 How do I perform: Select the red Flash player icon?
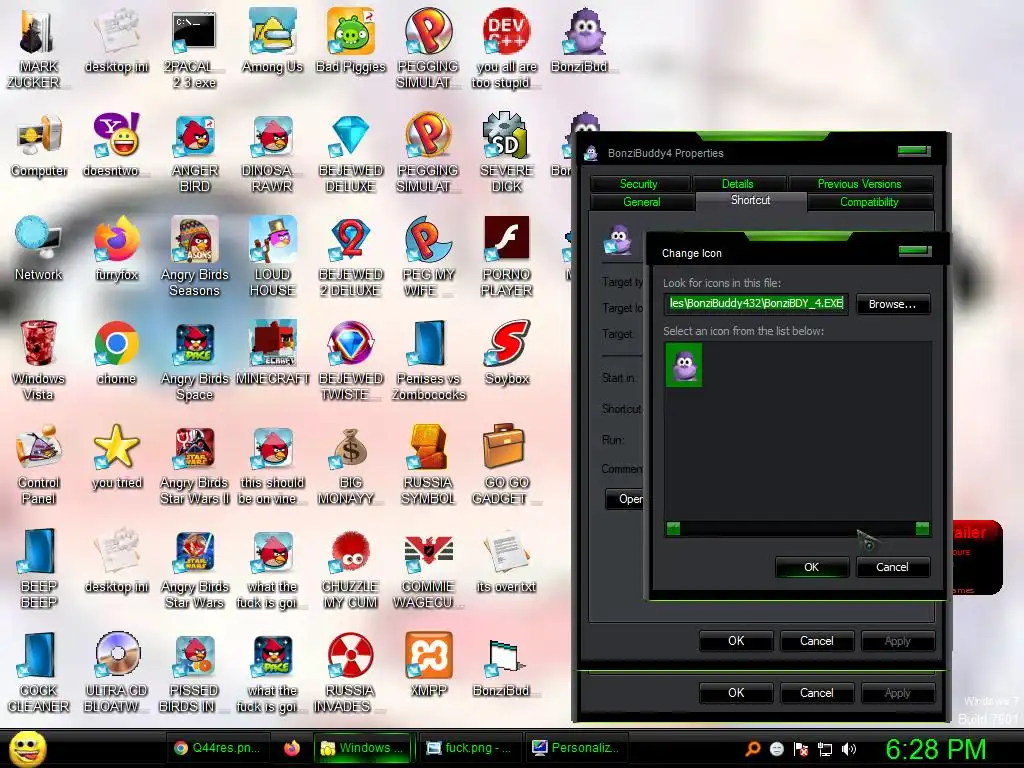(507, 239)
